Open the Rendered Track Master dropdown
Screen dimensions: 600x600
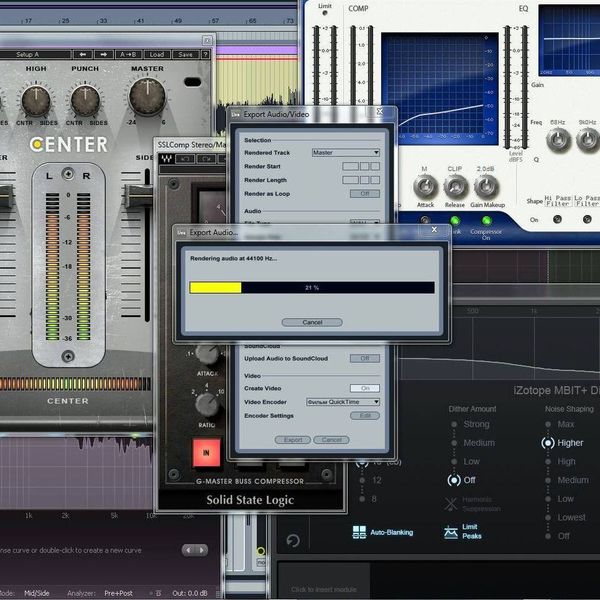pos(346,153)
